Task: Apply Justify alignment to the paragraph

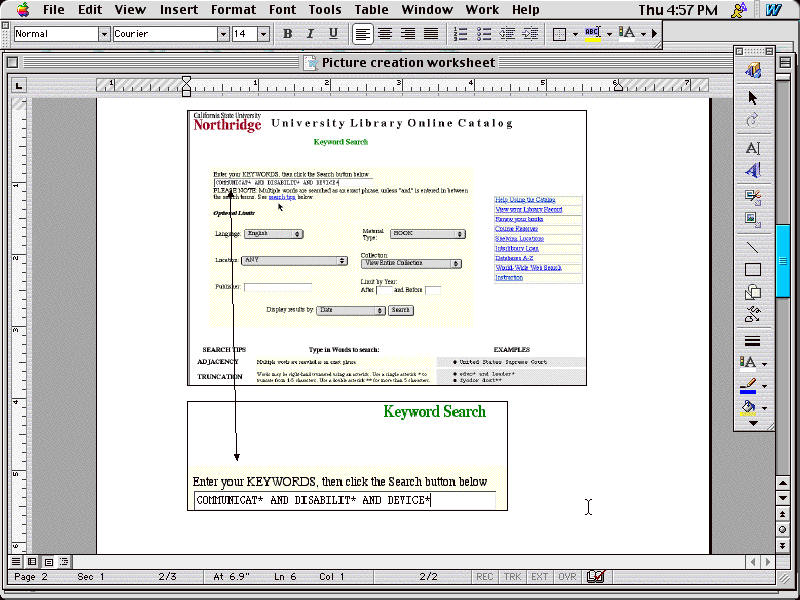Action: 431,34
